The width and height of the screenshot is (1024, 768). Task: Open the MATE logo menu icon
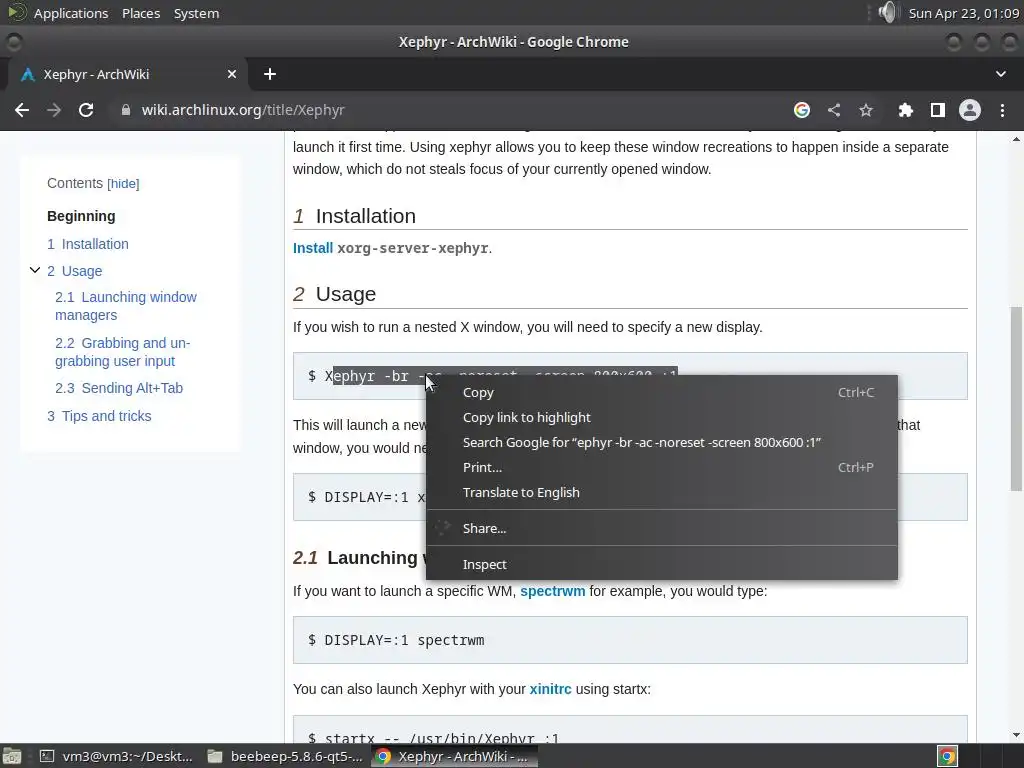pos(17,12)
